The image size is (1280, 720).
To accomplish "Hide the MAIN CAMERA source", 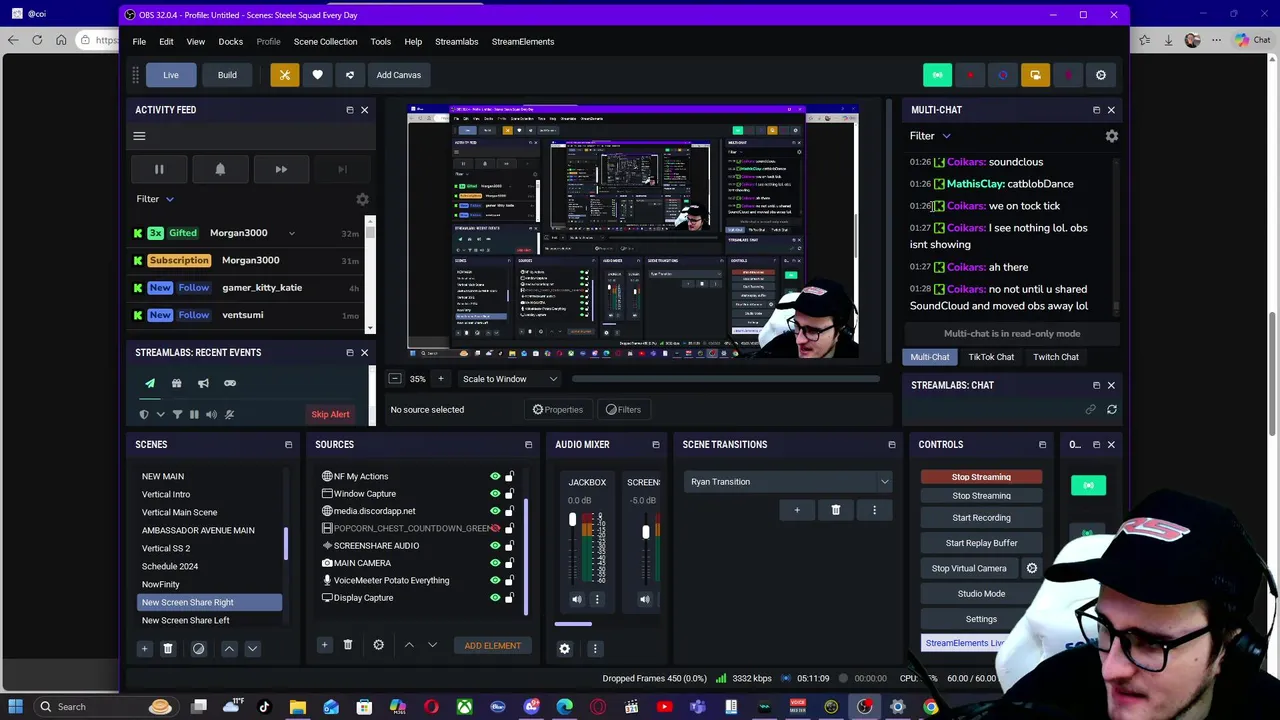I will point(494,563).
